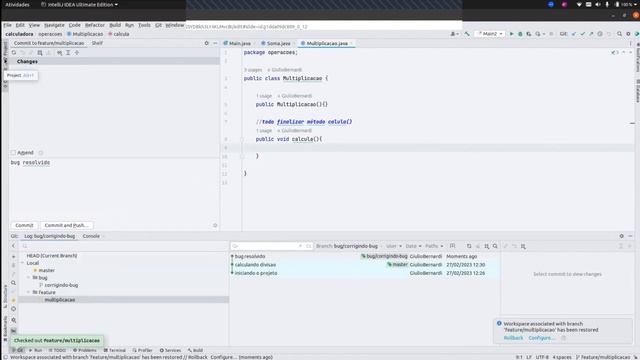Screen dimensions: 640x360
Task: Toggle the Amend checkbox
Action: [13, 153]
